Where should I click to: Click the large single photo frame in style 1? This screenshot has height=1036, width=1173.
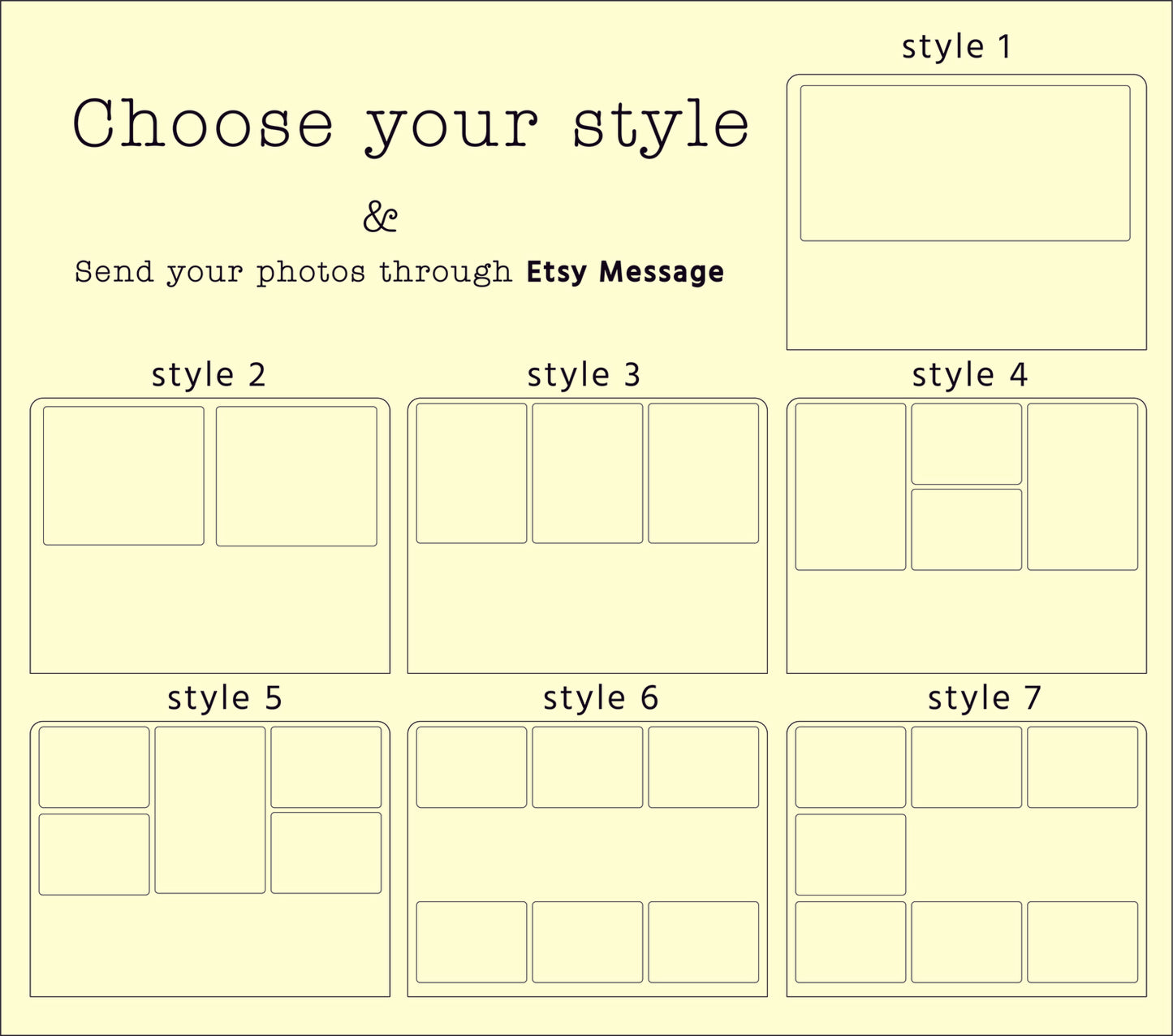[x=965, y=163]
